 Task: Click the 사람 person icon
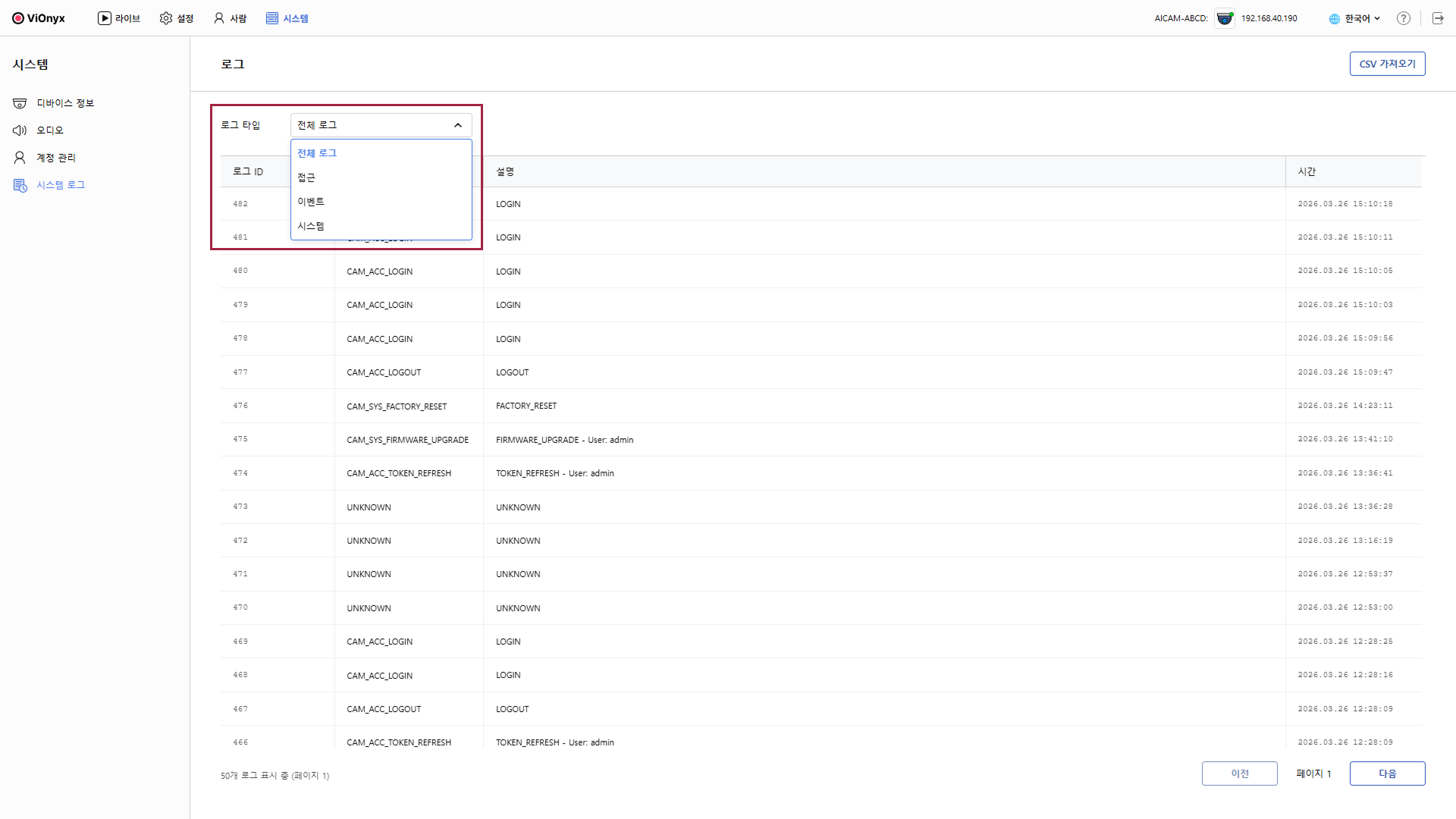(x=219, y=18)
